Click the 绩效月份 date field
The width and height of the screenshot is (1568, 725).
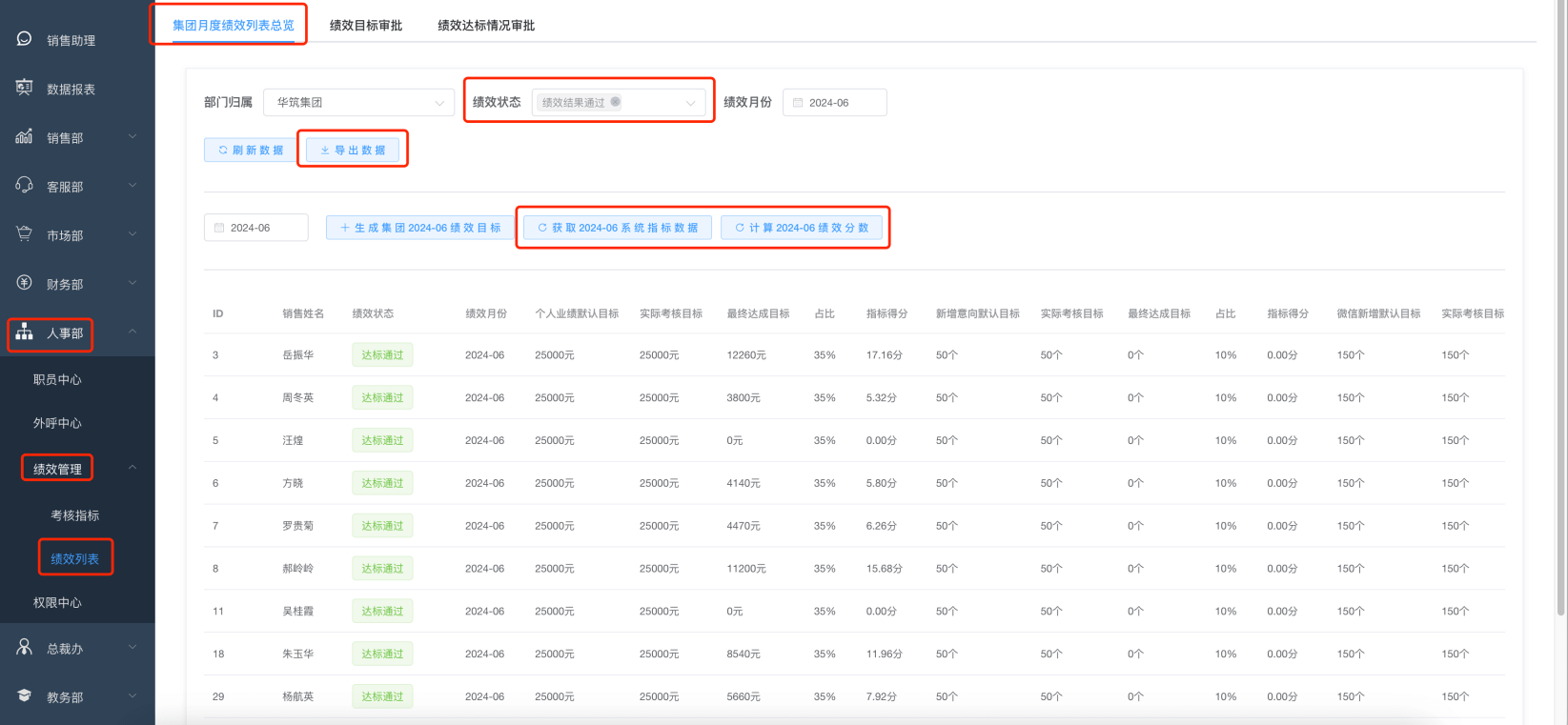pos(835,102)
